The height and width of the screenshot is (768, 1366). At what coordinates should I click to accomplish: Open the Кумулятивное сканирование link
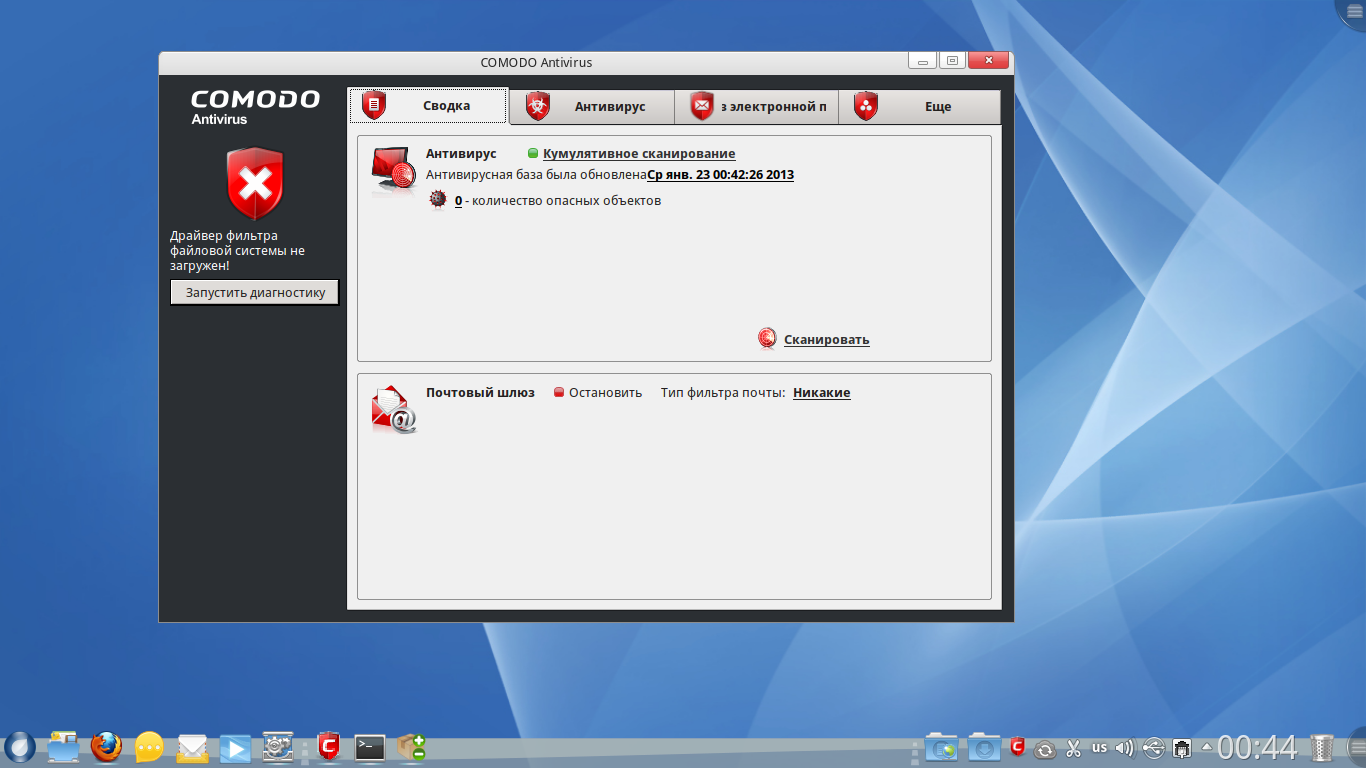639,153
